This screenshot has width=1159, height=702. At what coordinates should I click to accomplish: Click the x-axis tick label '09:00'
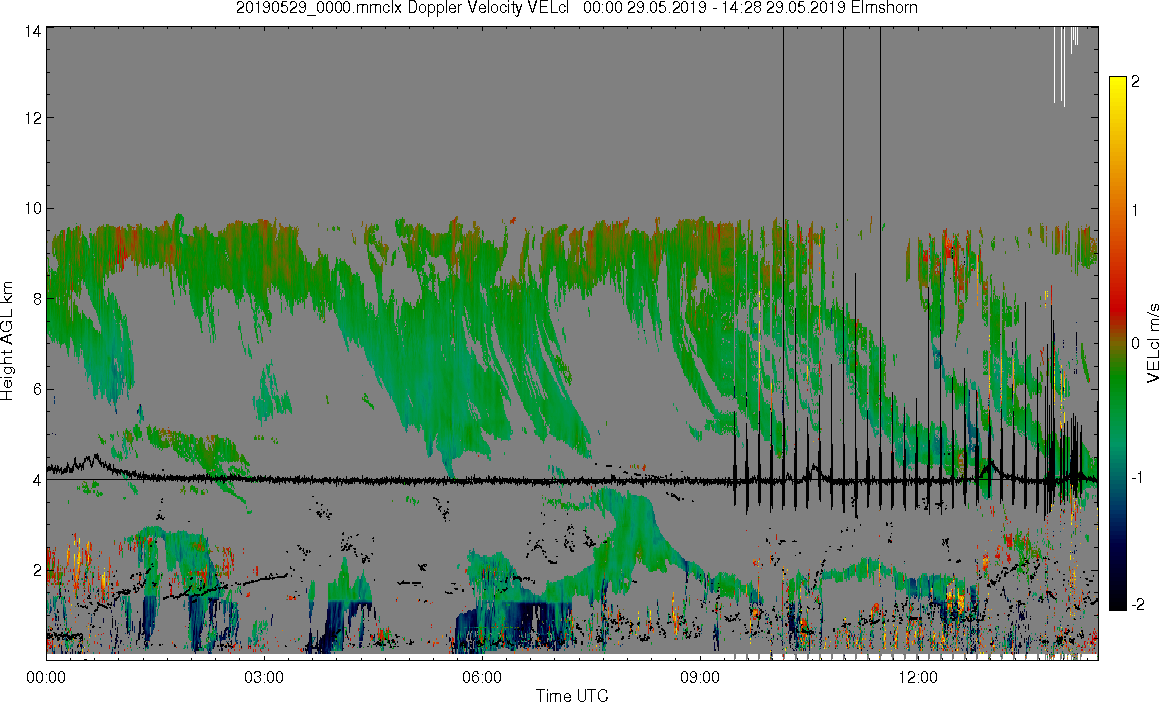point(700,677)
